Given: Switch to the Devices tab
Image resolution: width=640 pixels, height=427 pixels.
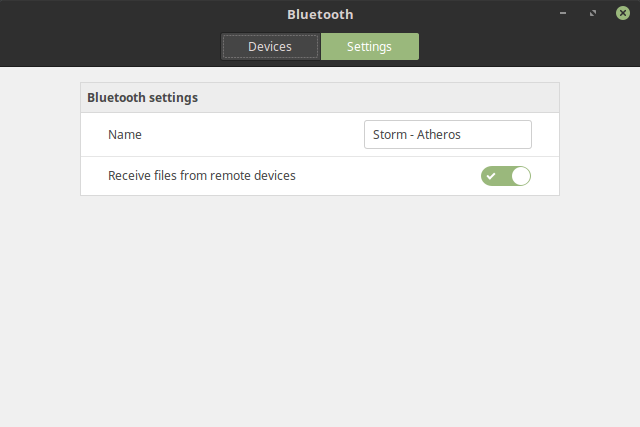Looking at the screenshot, I should click(270, 47).
